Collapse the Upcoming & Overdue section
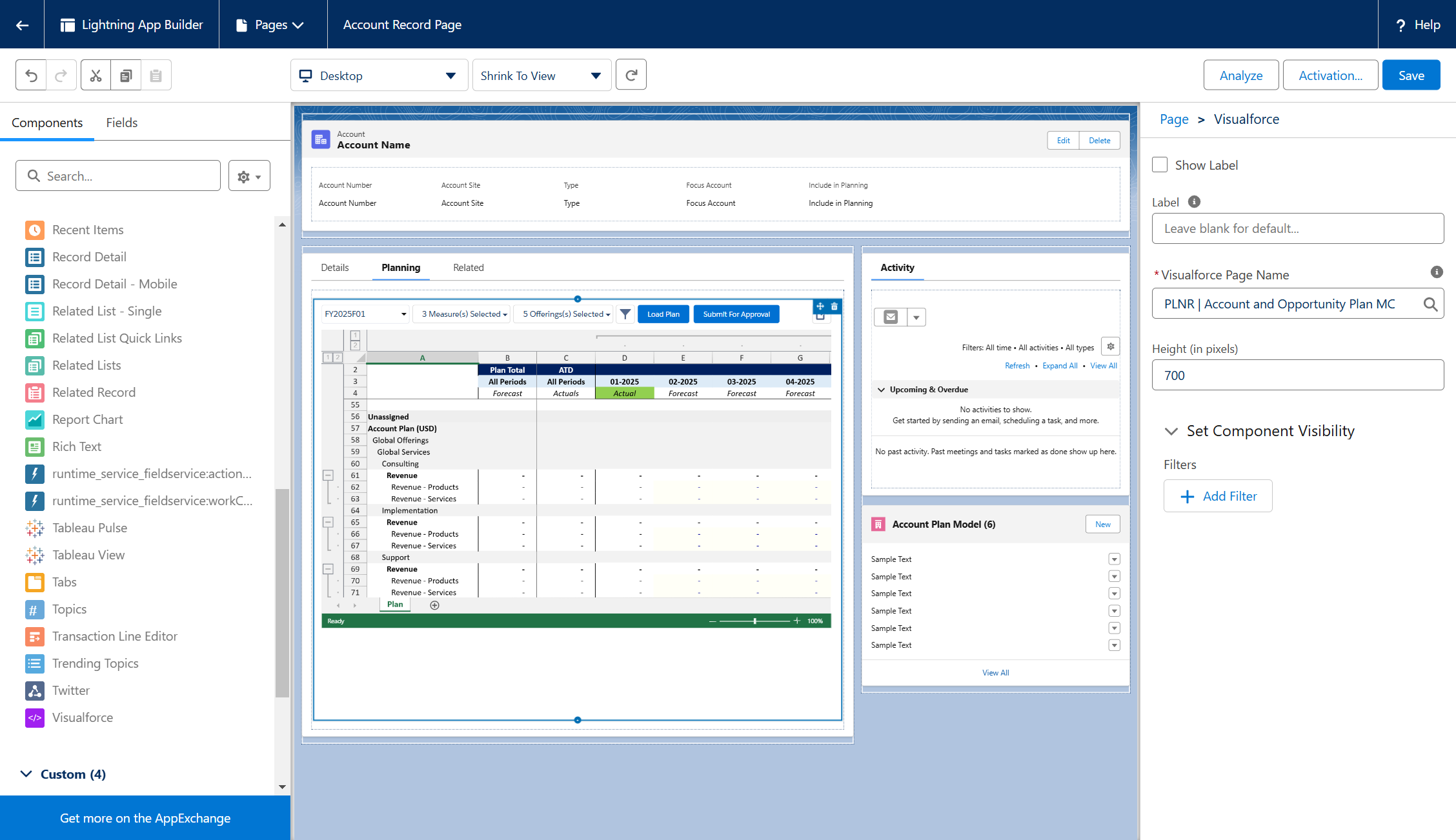The width and height of the screenshot is (1456, 840). click(881, 390)
